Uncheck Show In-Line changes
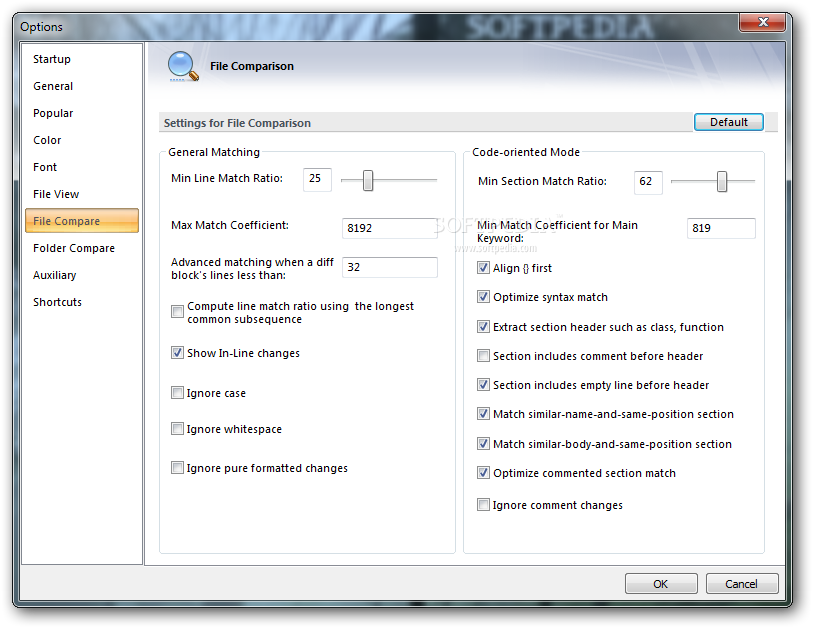Screen dimensions: 813x628 tap(177, 353)
